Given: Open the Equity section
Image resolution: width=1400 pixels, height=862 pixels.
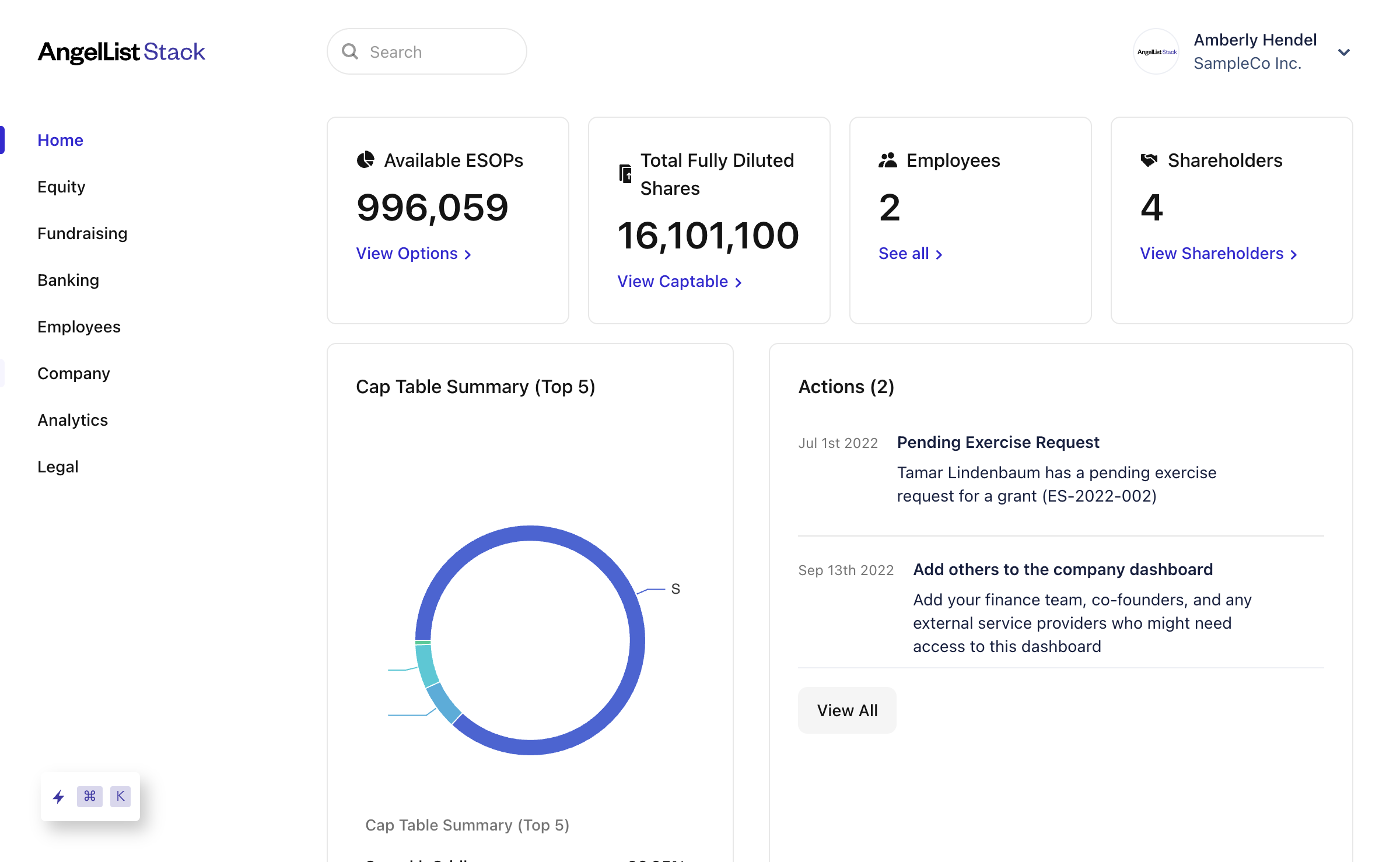Looking at the screenshot, I should (61, 187).
